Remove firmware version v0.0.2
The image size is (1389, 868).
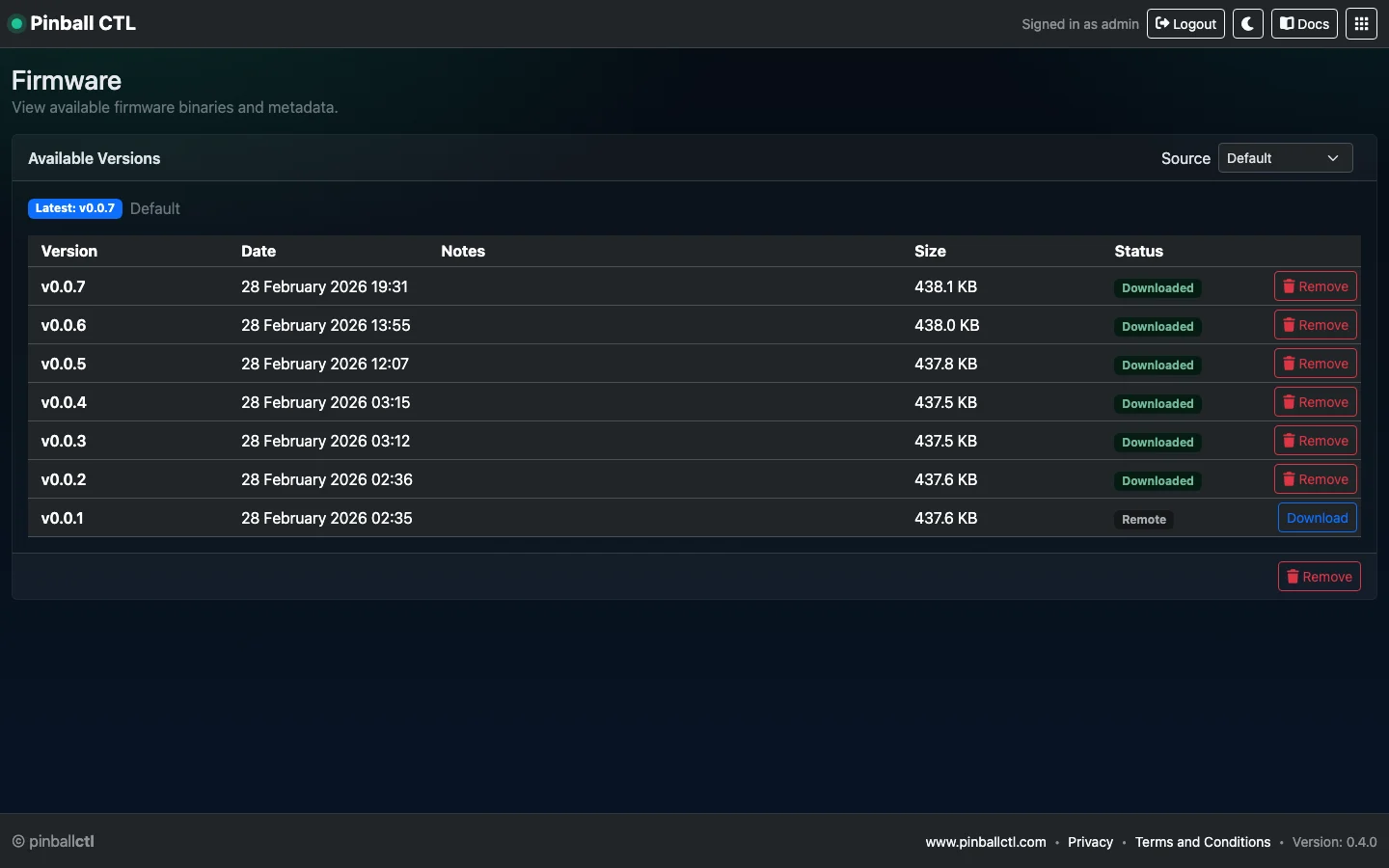coord(1315,479)
